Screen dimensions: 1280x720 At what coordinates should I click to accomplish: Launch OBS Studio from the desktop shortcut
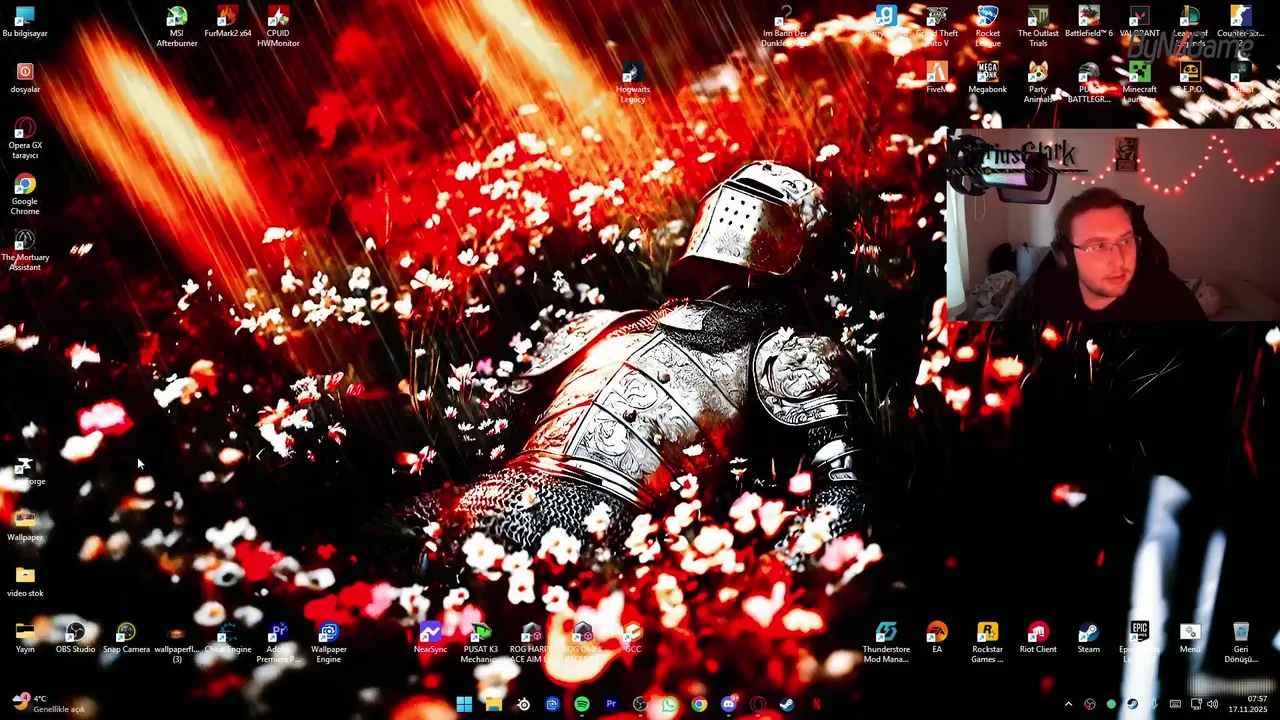pyautogui.click(x=76, y=638)
